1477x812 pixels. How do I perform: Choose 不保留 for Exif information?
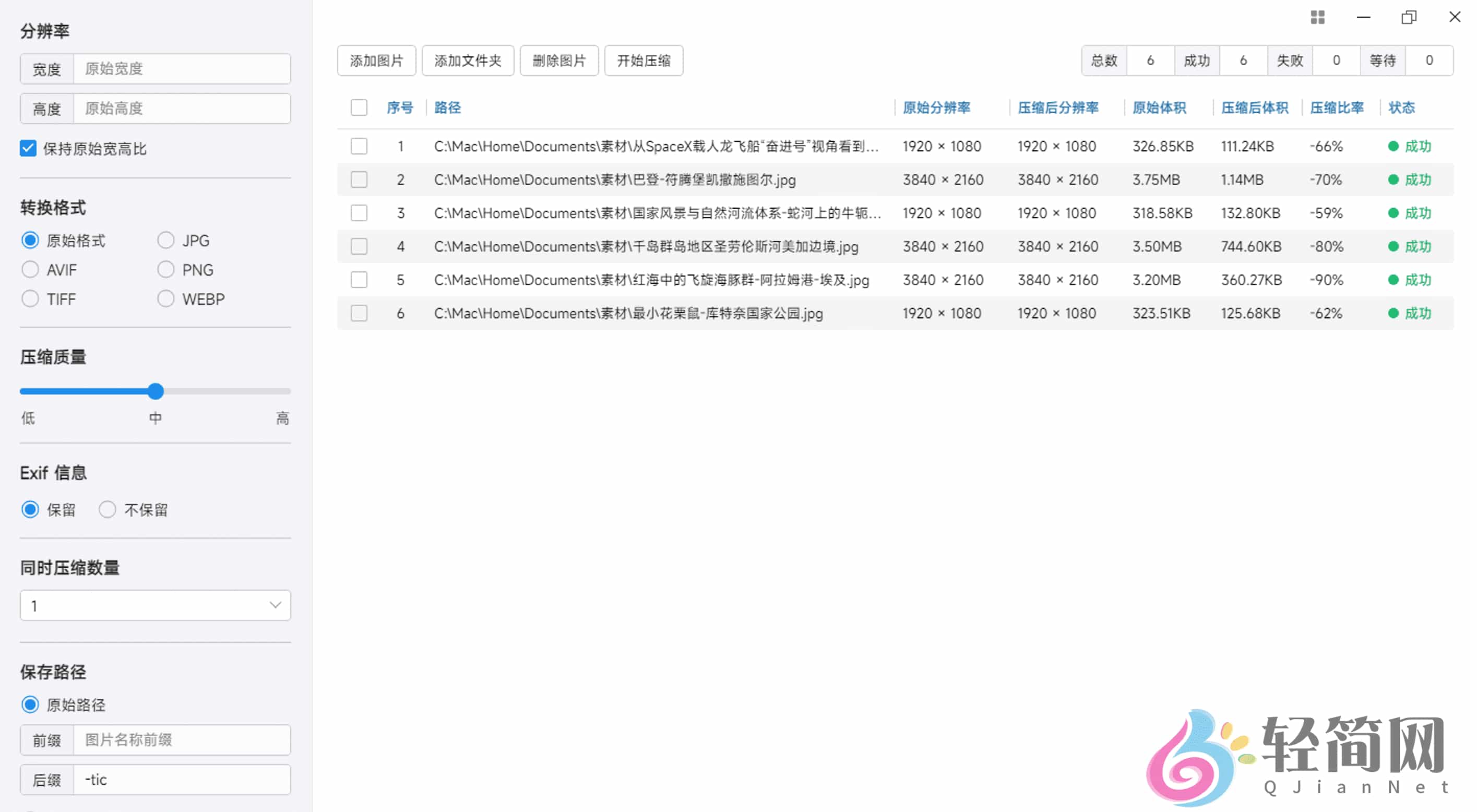[x=107, y=509]
